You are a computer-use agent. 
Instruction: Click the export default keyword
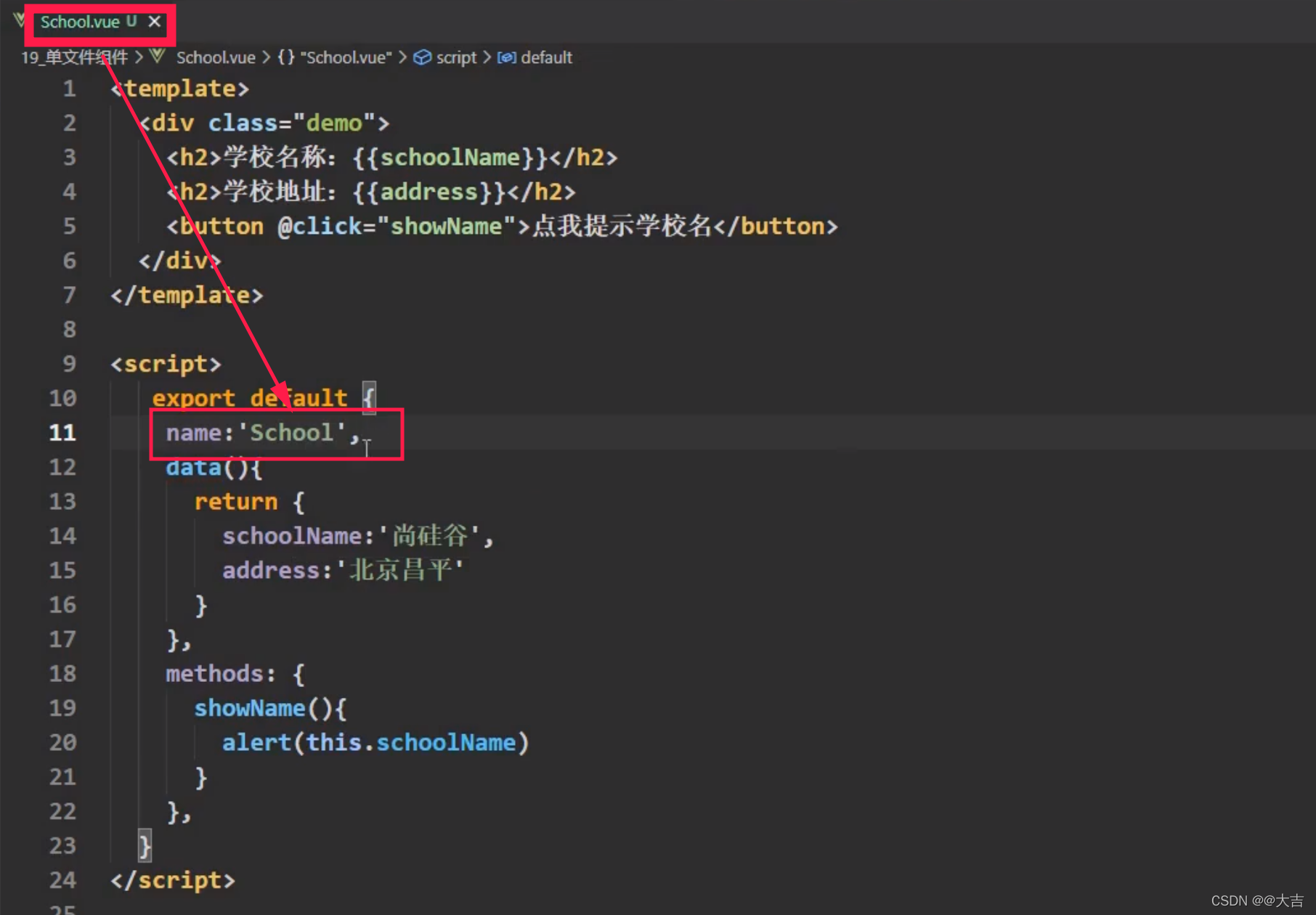coord(250,398)
